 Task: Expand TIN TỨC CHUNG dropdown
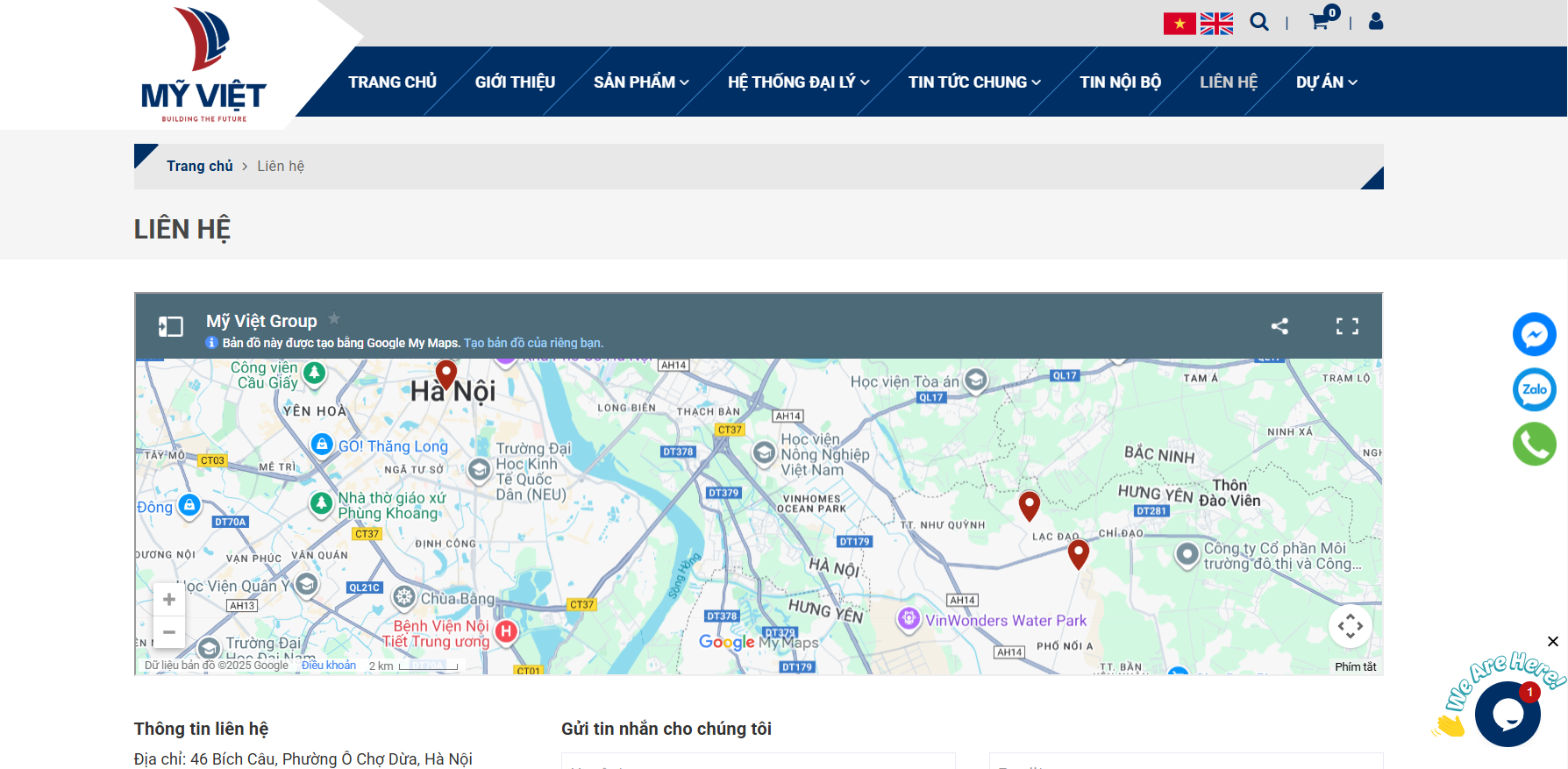point(974,82)
